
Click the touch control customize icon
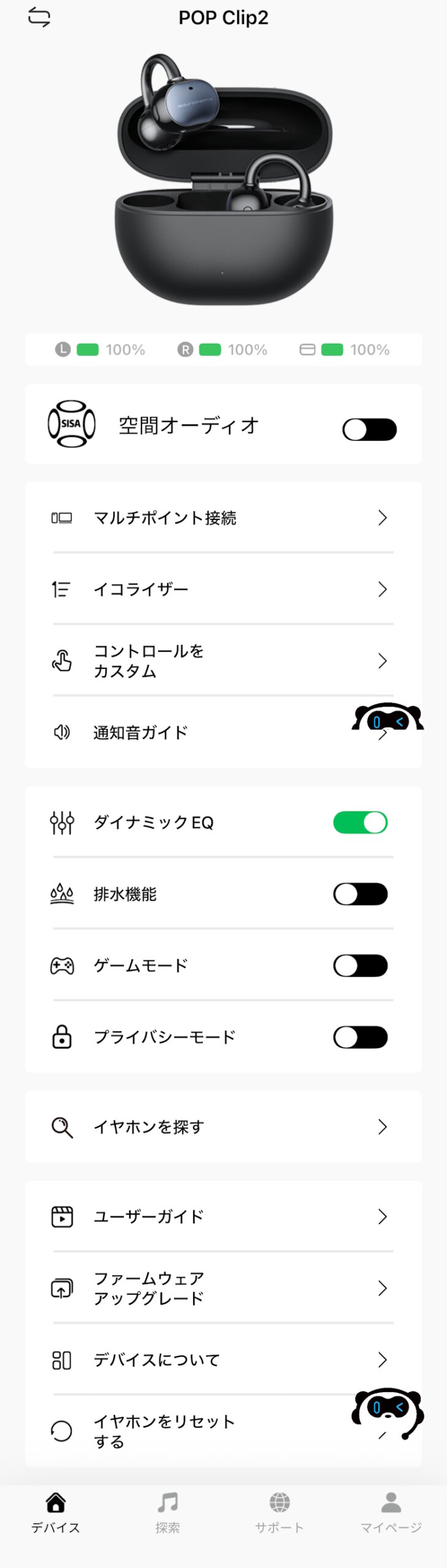[61, 661]
